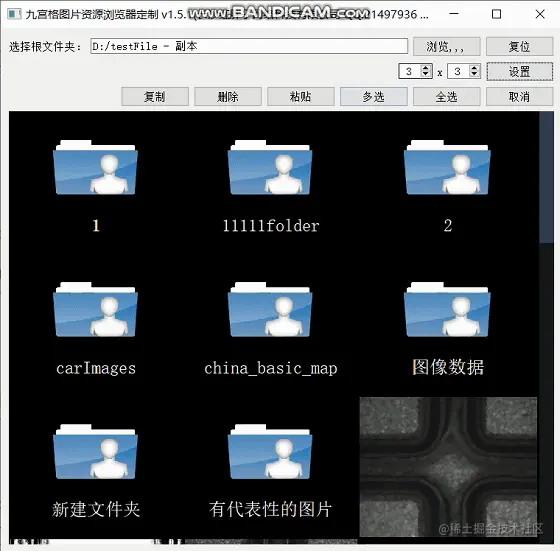Open the folder icon labeled 1
Viewport: 560px width, 551px height.
95,167
